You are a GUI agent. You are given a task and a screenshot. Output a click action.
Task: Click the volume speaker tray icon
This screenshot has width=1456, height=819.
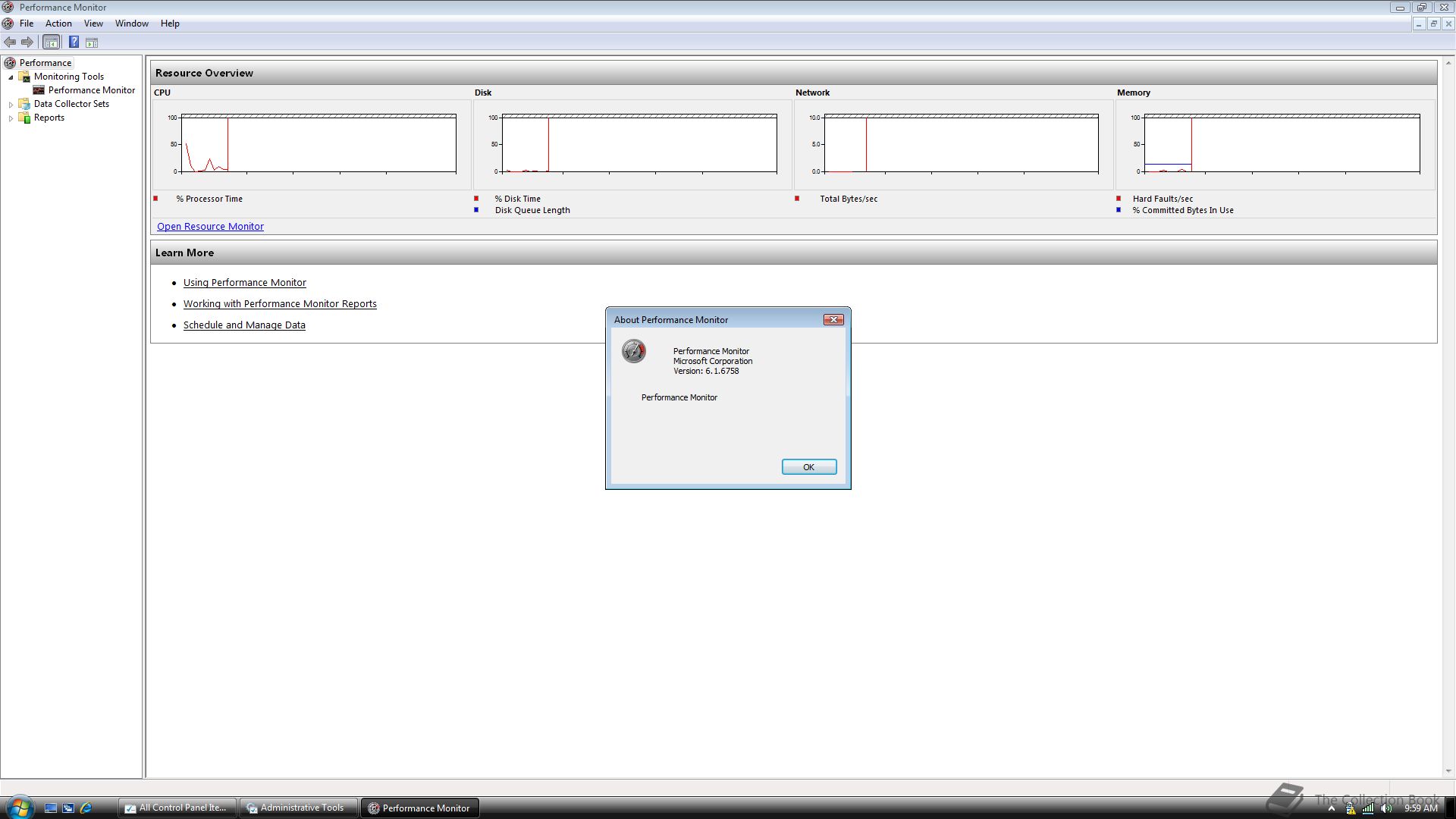pyautogui.click(x=1386, y=808)
